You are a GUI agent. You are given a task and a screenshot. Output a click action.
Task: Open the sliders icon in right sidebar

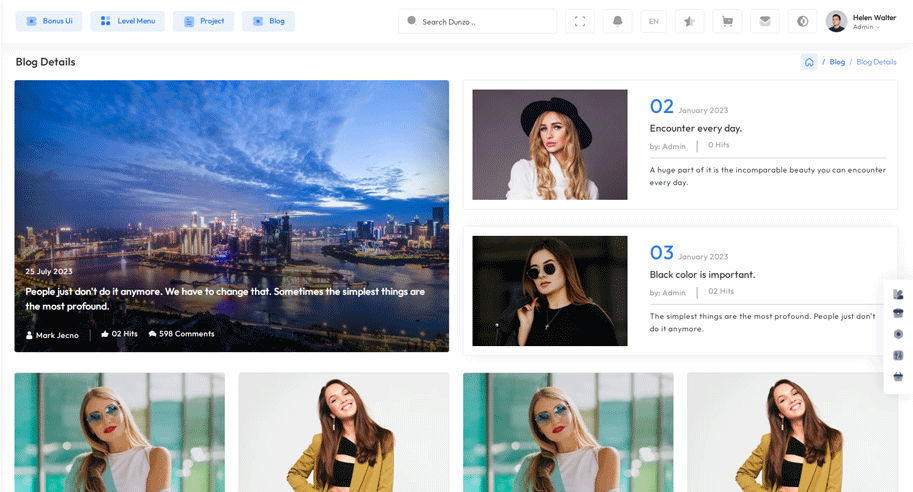[x=898, y=355]
